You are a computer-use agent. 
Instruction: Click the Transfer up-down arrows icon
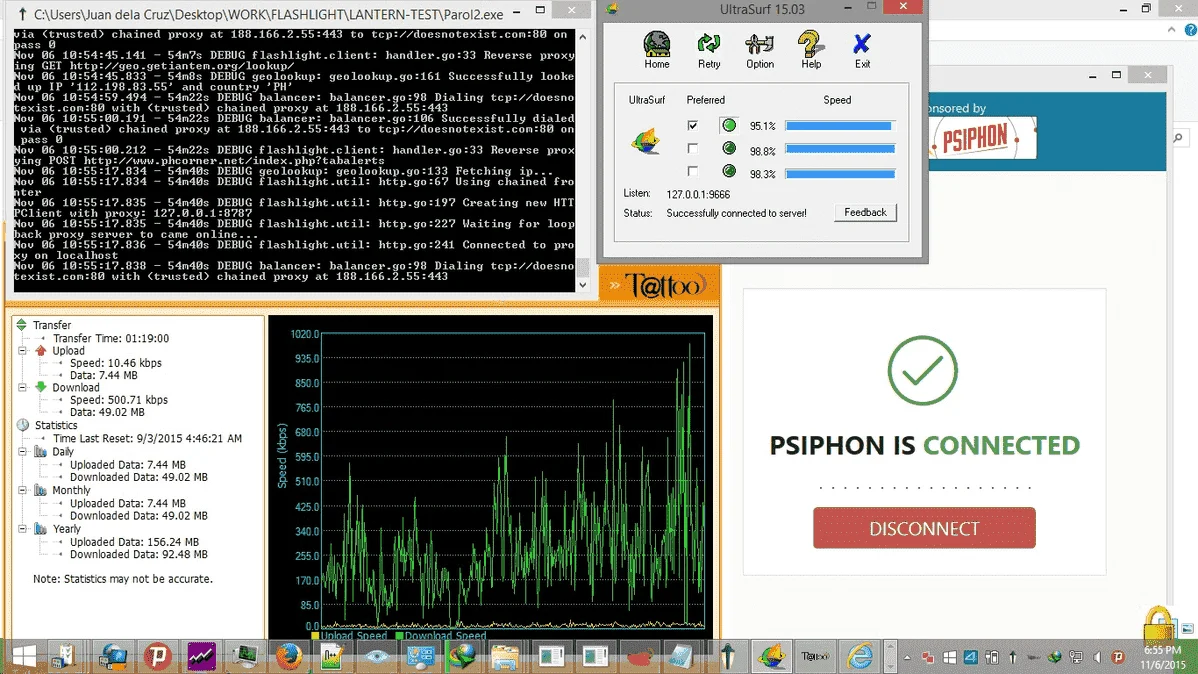pos(21,325)
